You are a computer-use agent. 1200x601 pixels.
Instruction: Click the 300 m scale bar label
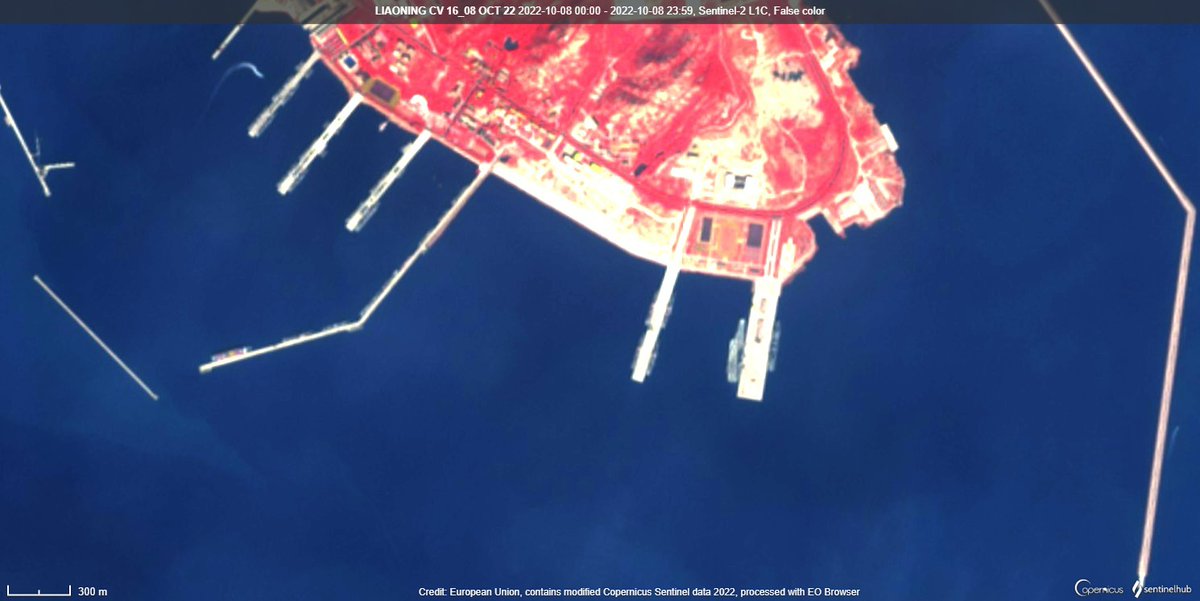tap(92, 592)
